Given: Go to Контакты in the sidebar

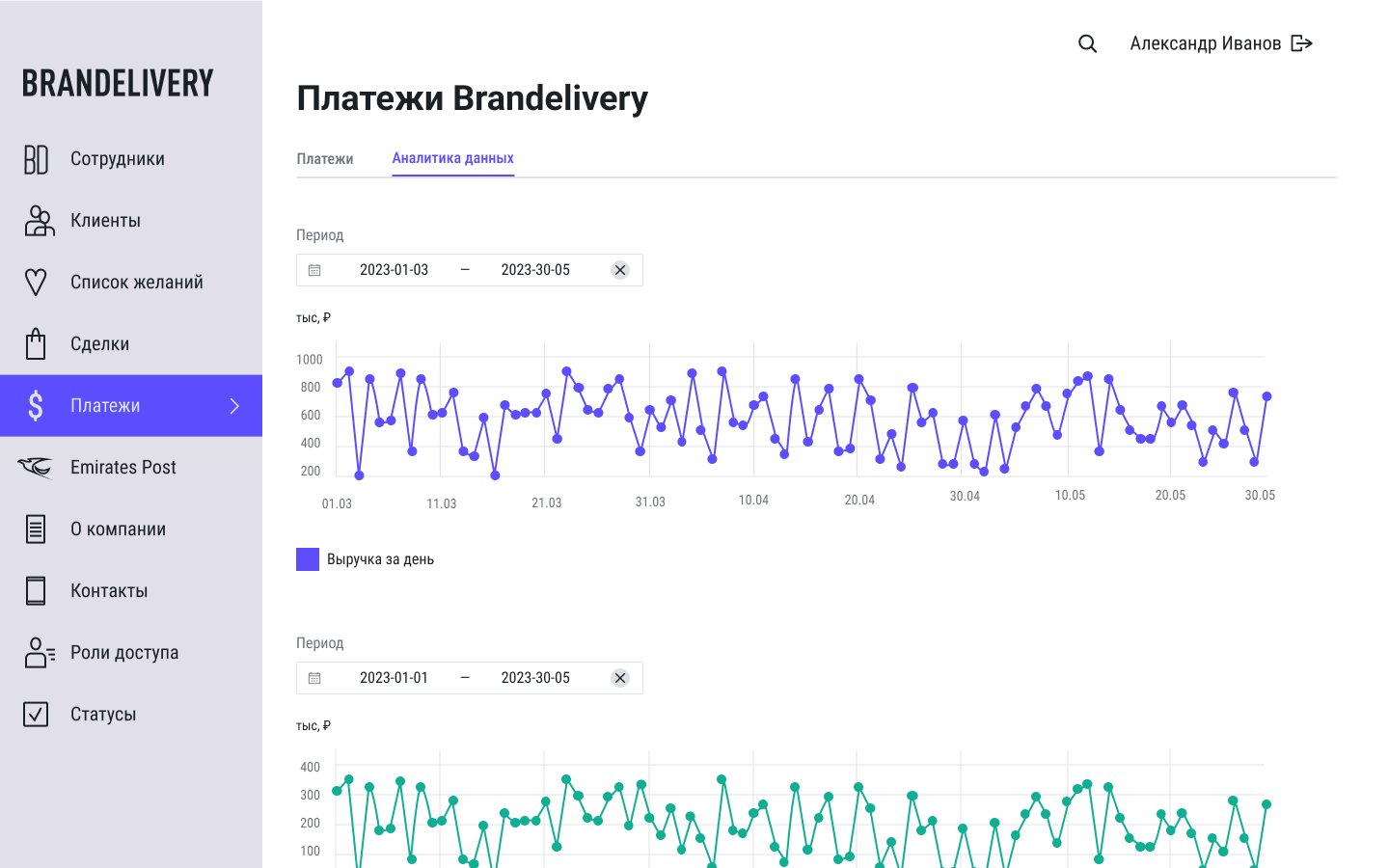Looking at the screenshot, I should coord(109,591).
